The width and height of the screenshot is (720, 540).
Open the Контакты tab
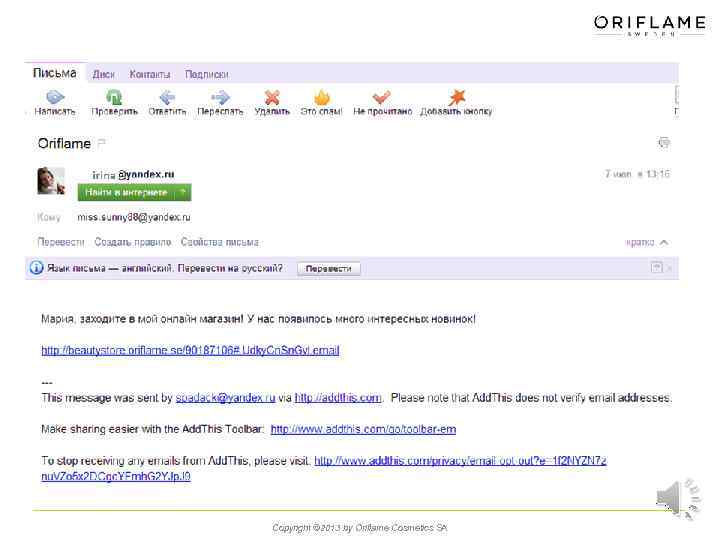pos(150,74)
